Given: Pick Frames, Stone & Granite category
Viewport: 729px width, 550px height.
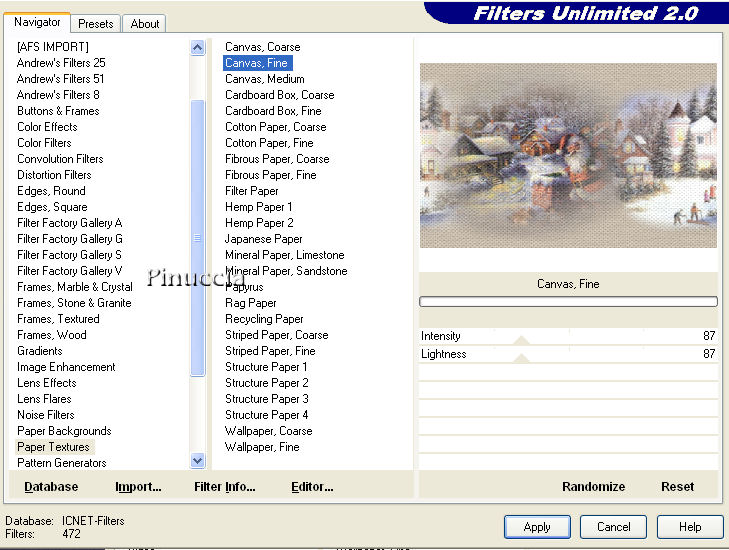Looking at the screenshot, I should pyautogui.click(x=74, y=303).
